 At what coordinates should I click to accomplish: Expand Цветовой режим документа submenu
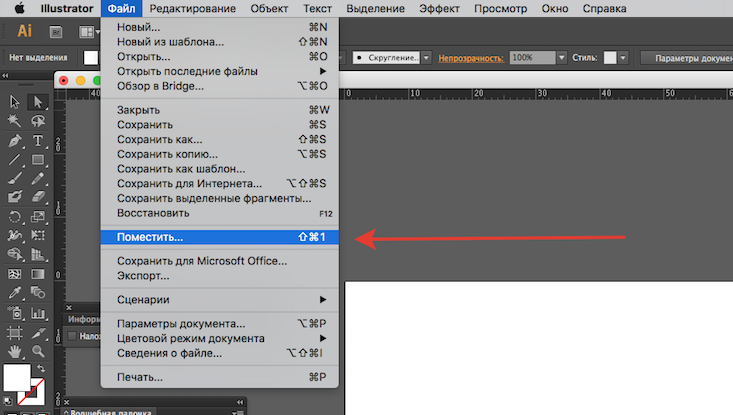click(x=220, y=338)
